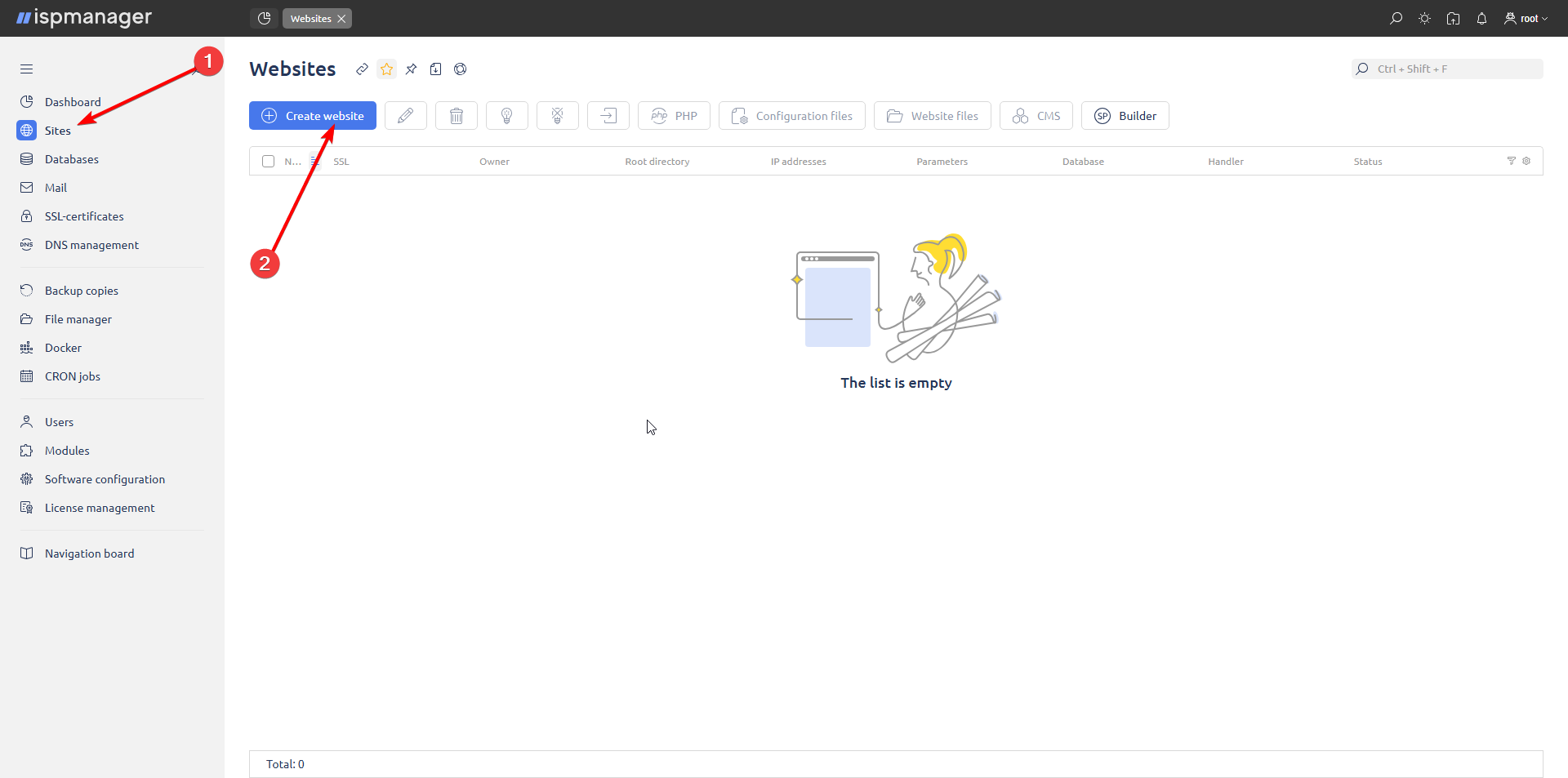The height and width of the screenshot is (778, 1568).
Task: Toggle the favorite star for Websites
Action: [x=386, y=69]
